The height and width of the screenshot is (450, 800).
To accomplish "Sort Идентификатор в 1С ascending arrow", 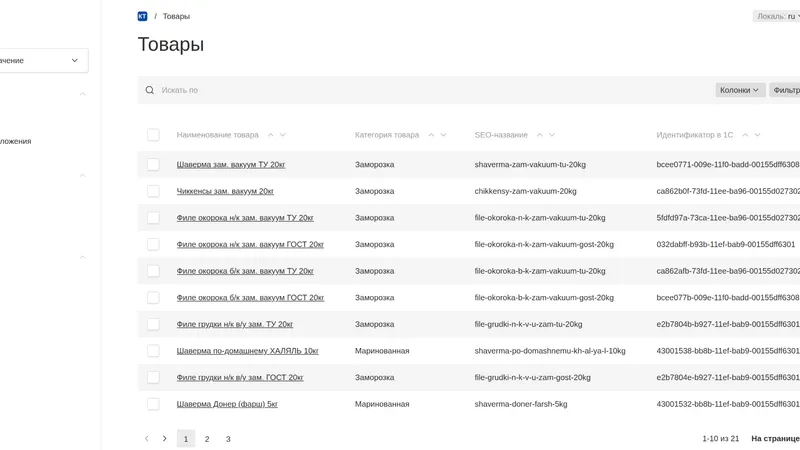I will pyautogui.click(x=745, y=135).
